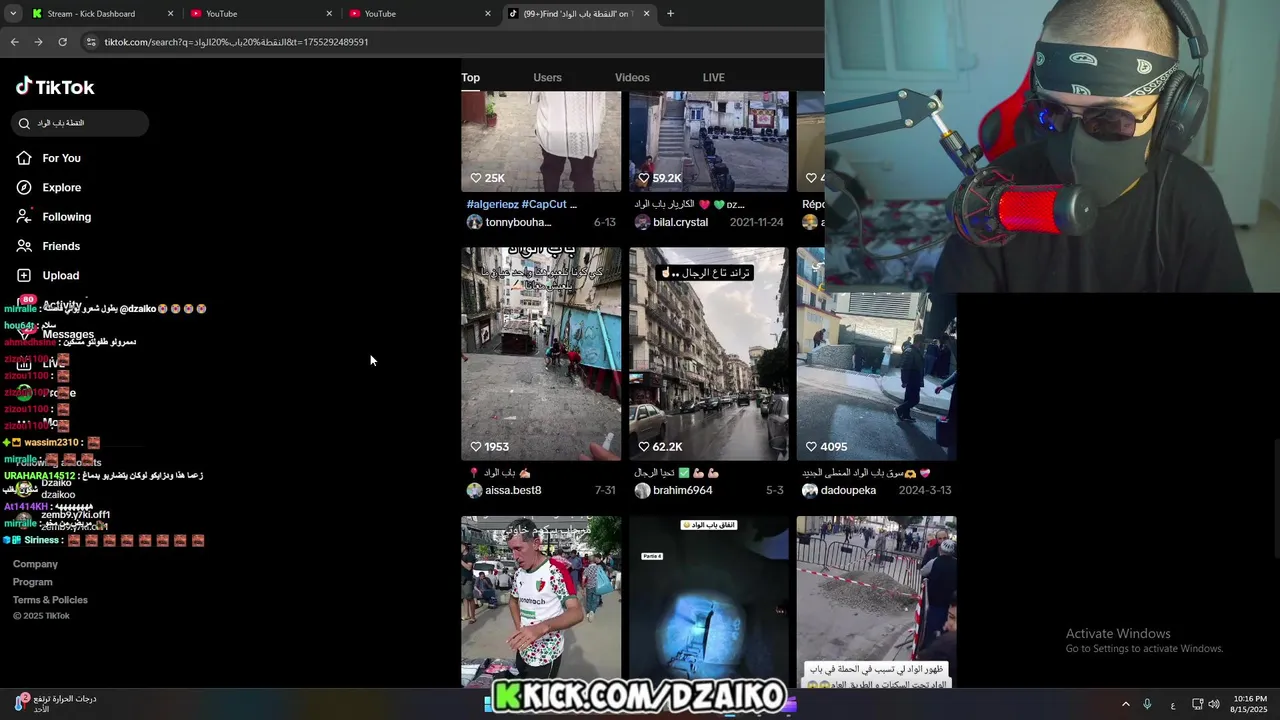The image size is (1280, 720).
Task: Click the TikTok logo
Action: [x=55, y=87]
